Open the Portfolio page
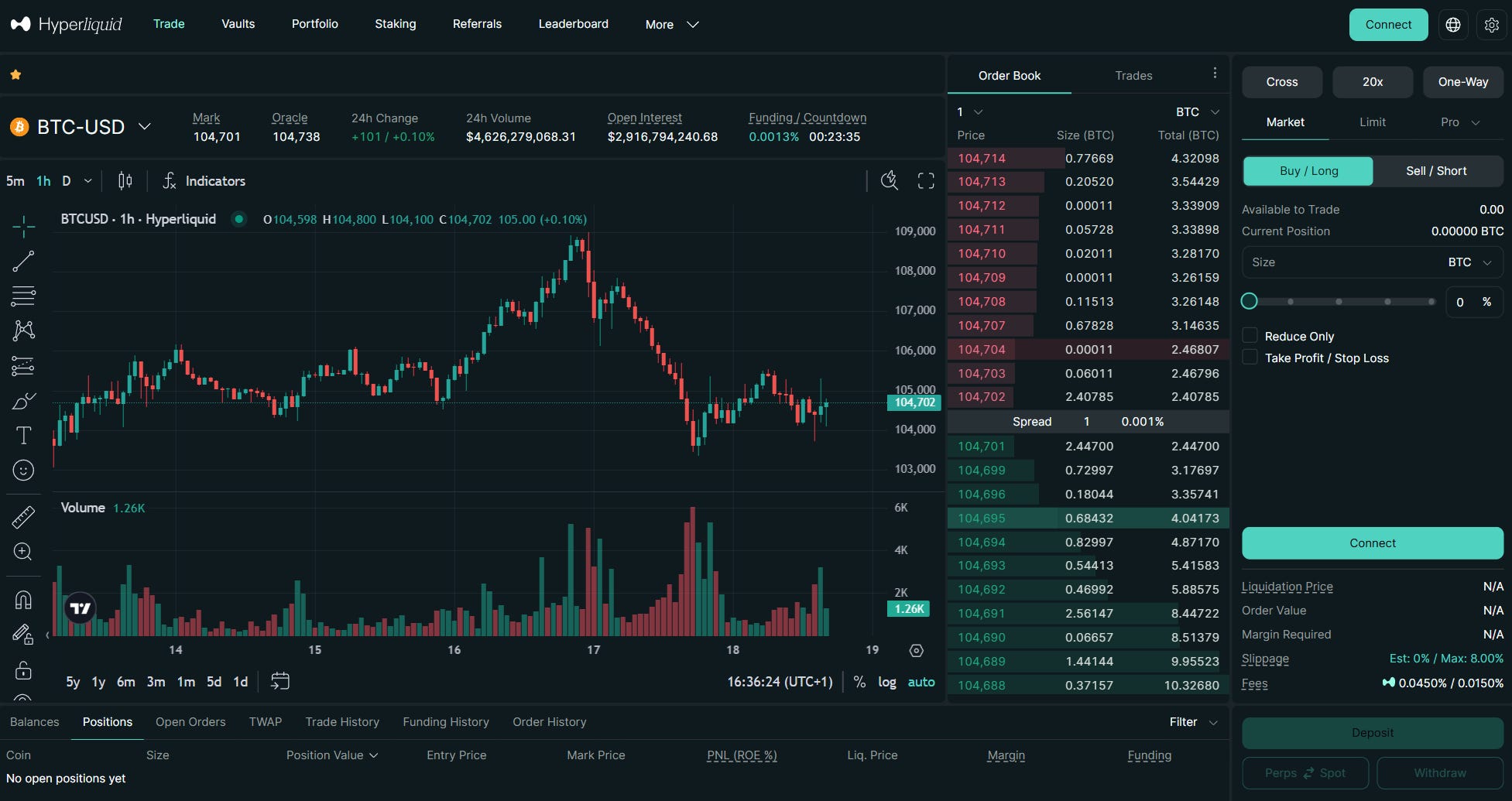Screen dimensions: 1512x801 tap(314, 24)
